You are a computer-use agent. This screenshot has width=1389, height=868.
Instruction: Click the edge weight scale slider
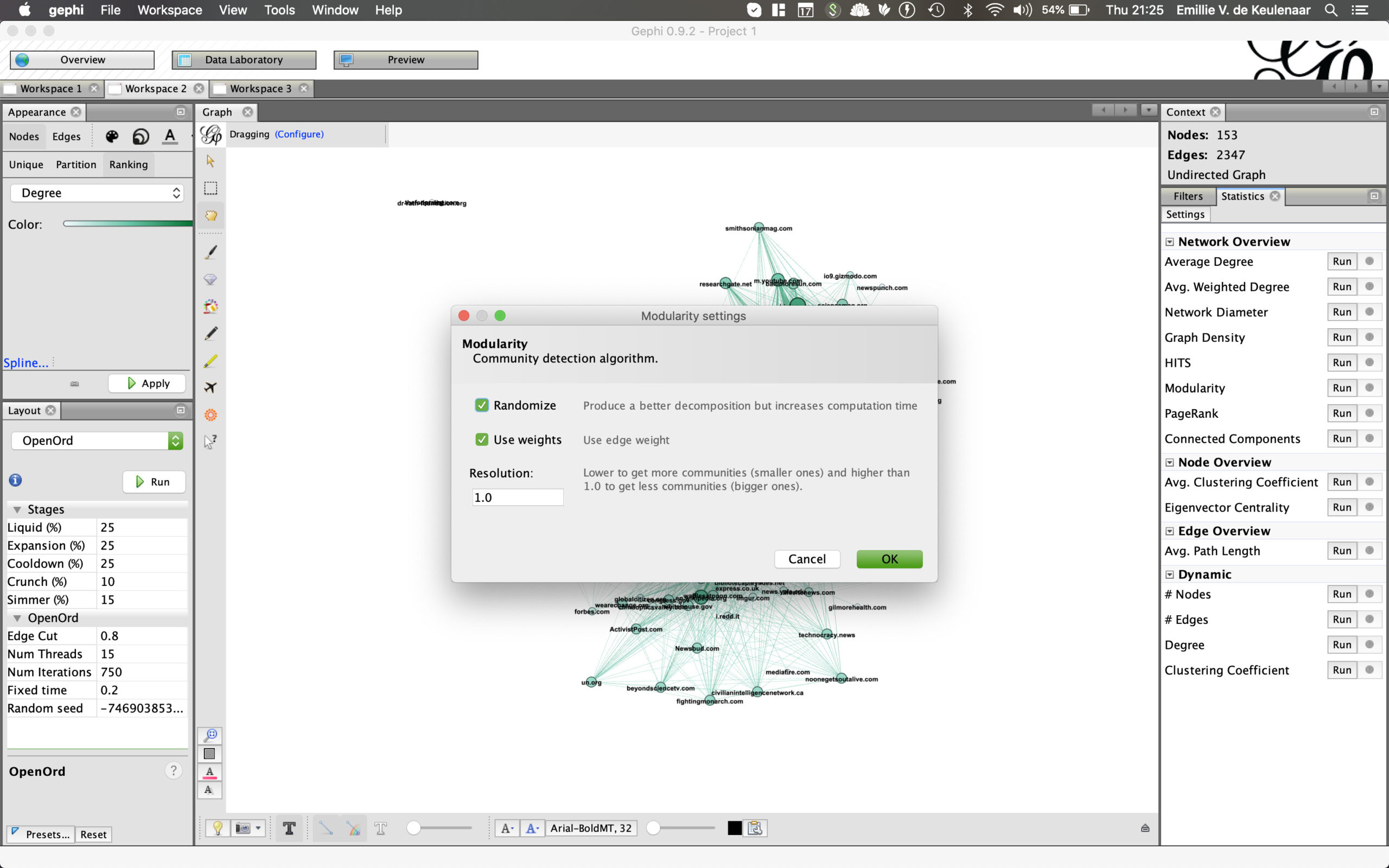click(x=439, y=828)
